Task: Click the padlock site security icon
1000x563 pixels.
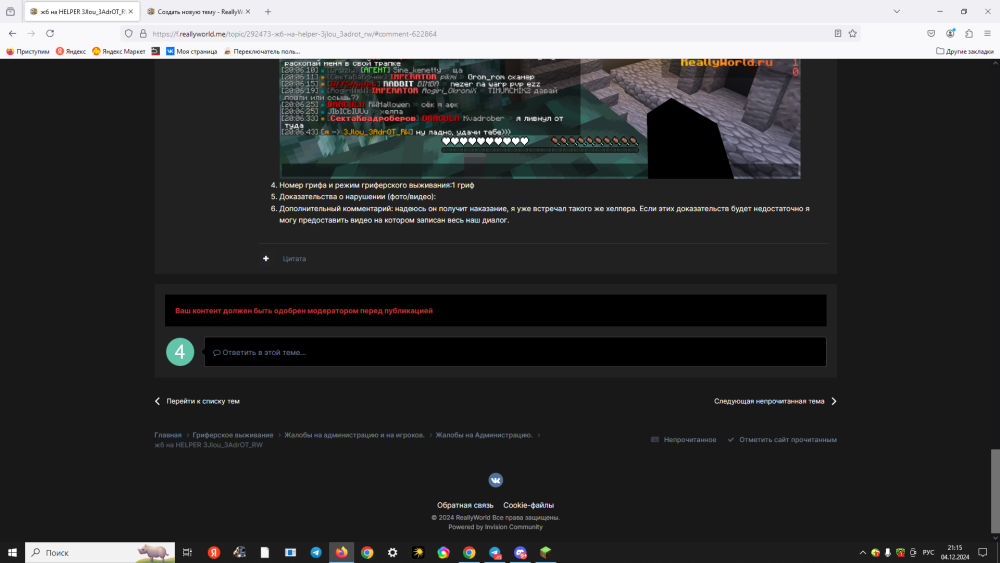Action: (143, 34)
